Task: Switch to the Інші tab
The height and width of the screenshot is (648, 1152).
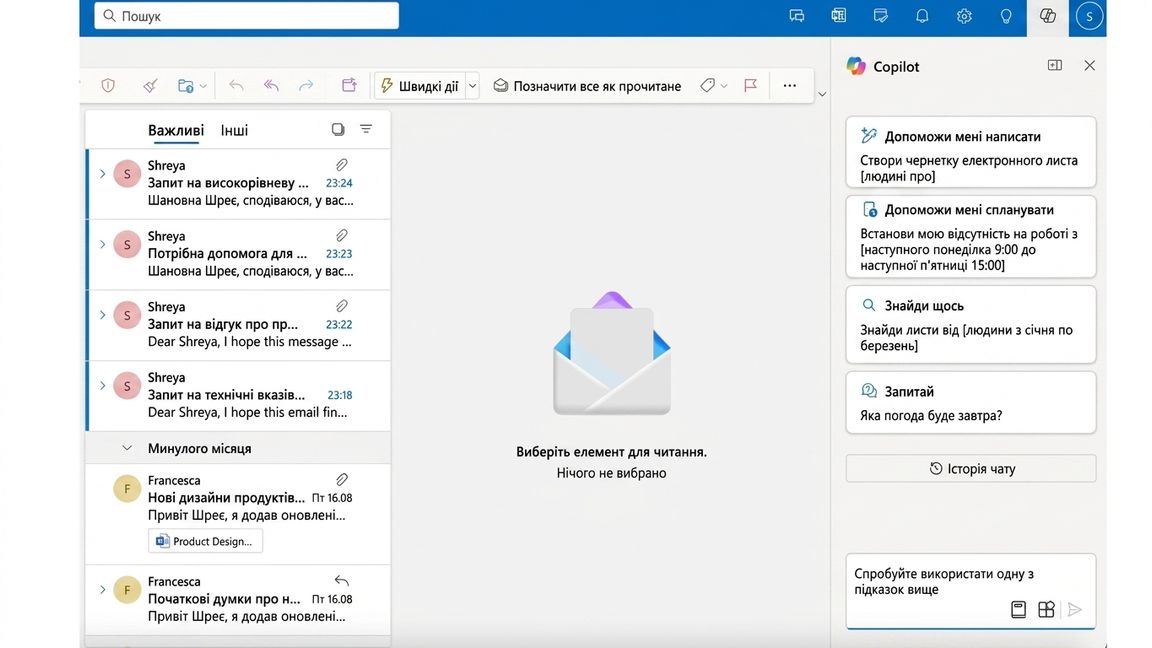Action: pyautogui.click(x=234, y=130)
